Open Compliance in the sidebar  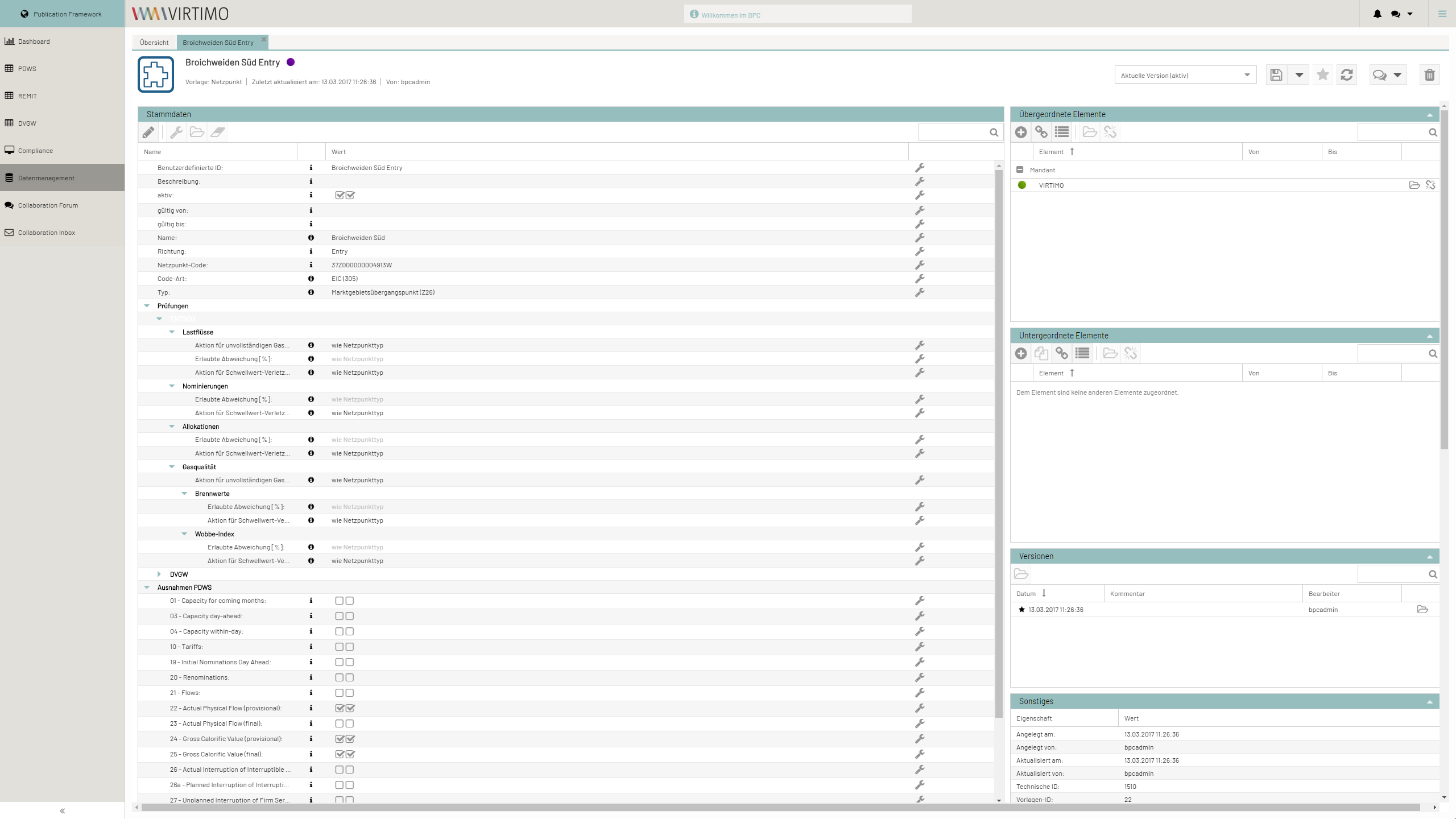(63, 151)
